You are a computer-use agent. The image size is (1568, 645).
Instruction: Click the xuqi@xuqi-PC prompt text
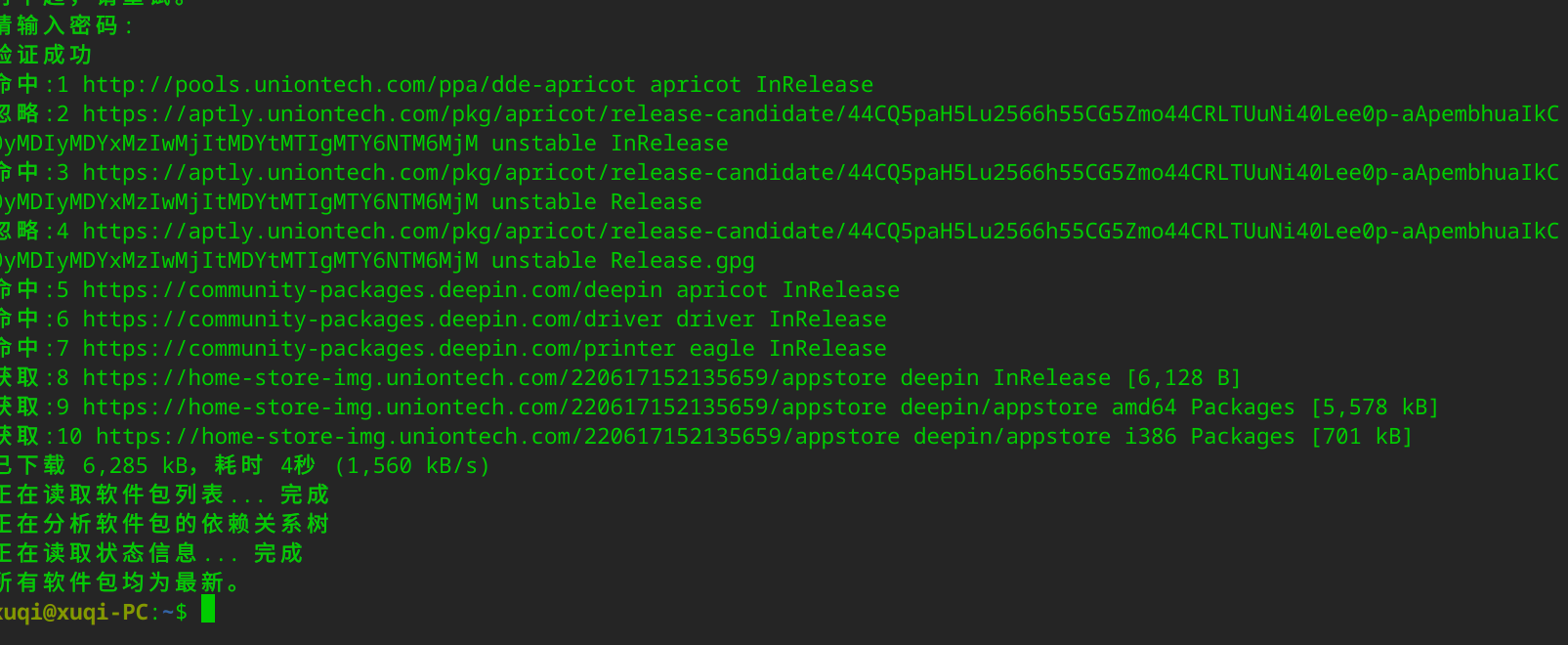(x=73, y=613)
